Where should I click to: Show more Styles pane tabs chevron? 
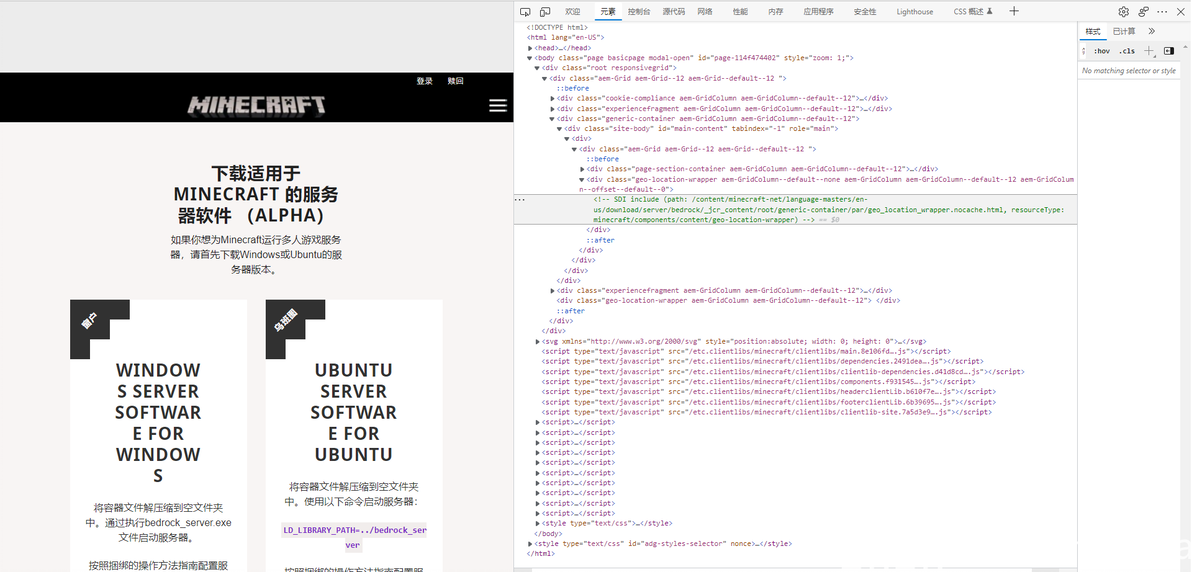tap(1152, 31)
